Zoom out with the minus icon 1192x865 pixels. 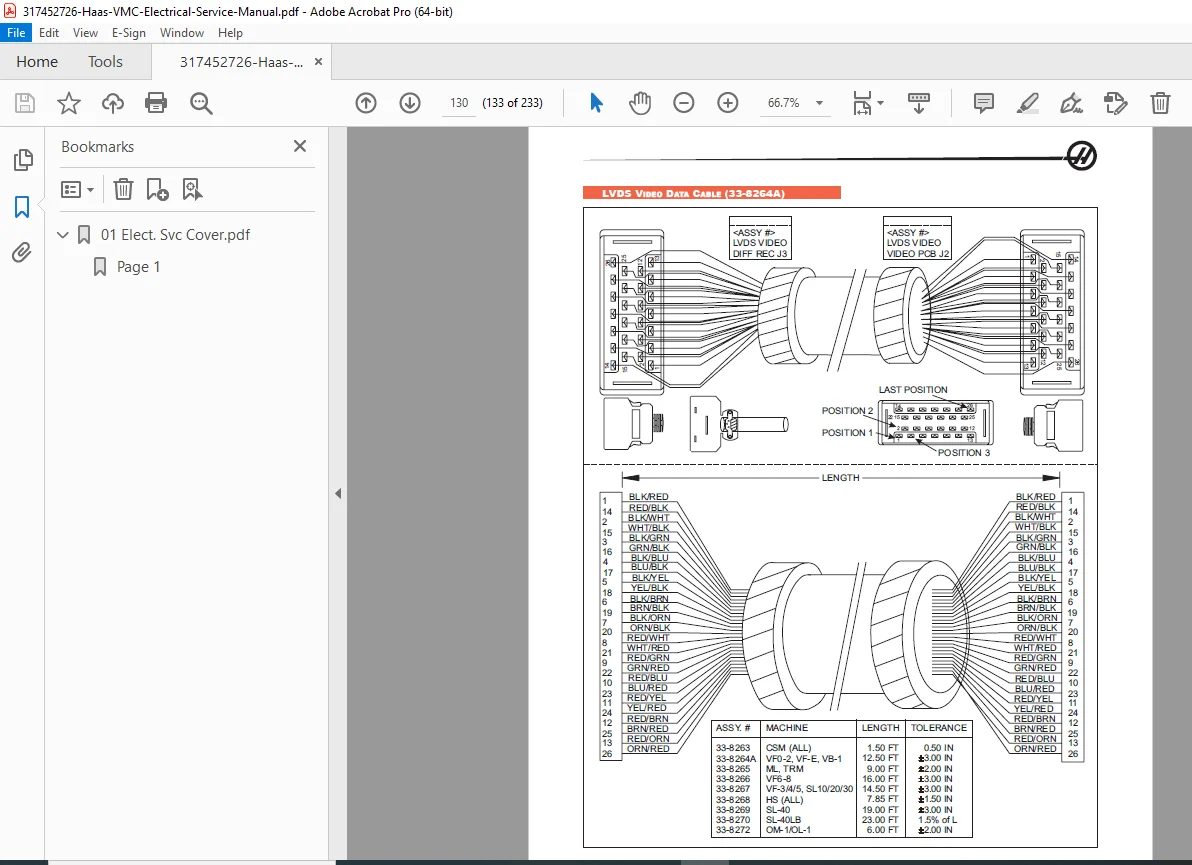(x=683, y=103)
